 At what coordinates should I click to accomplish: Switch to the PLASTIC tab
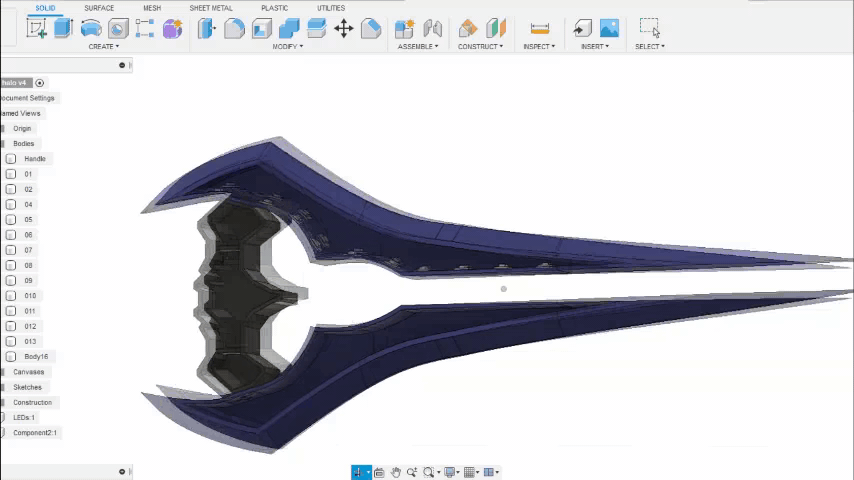coord(274,8)
